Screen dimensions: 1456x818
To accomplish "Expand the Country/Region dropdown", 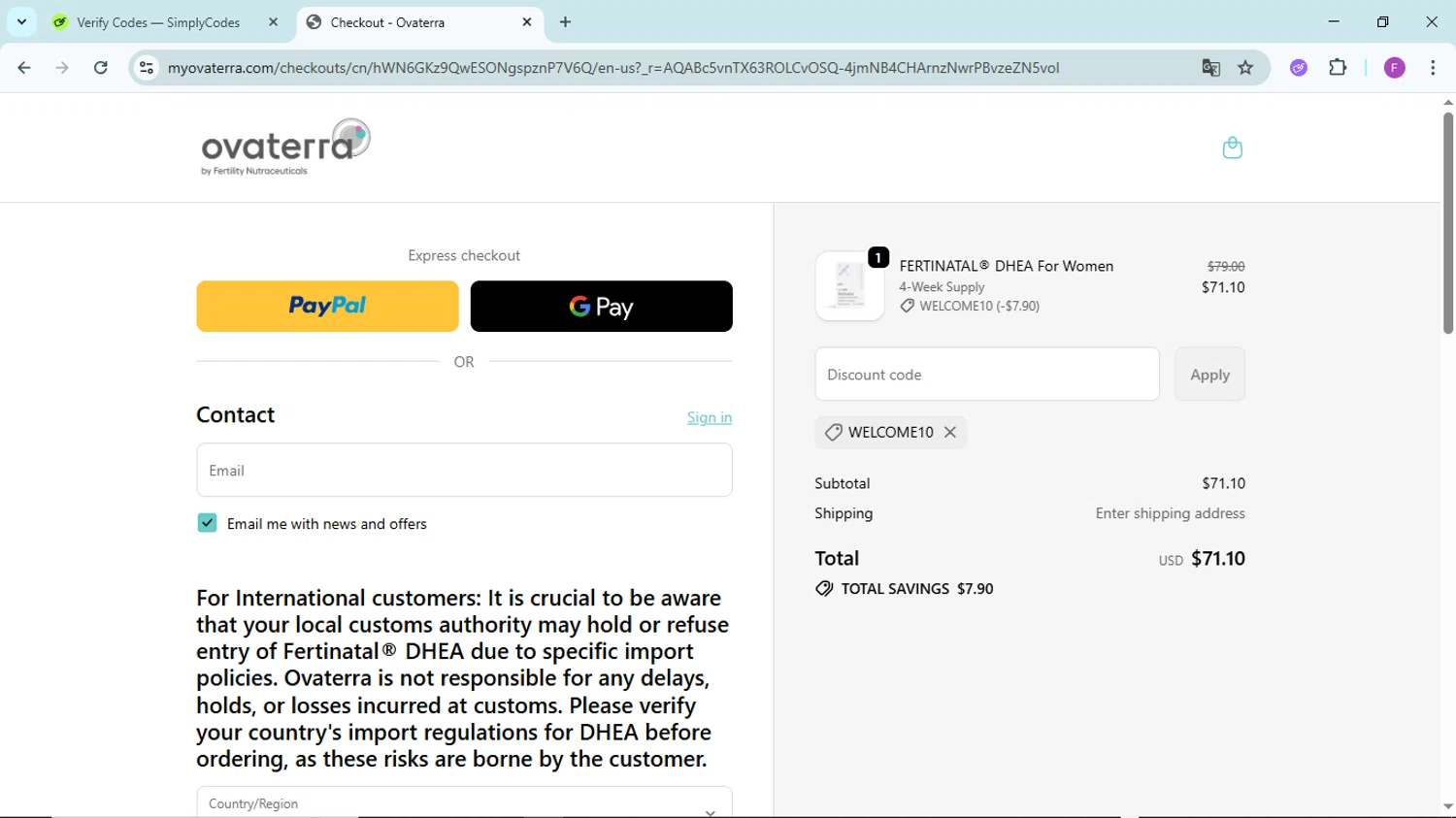I will (x=464, y=803).
